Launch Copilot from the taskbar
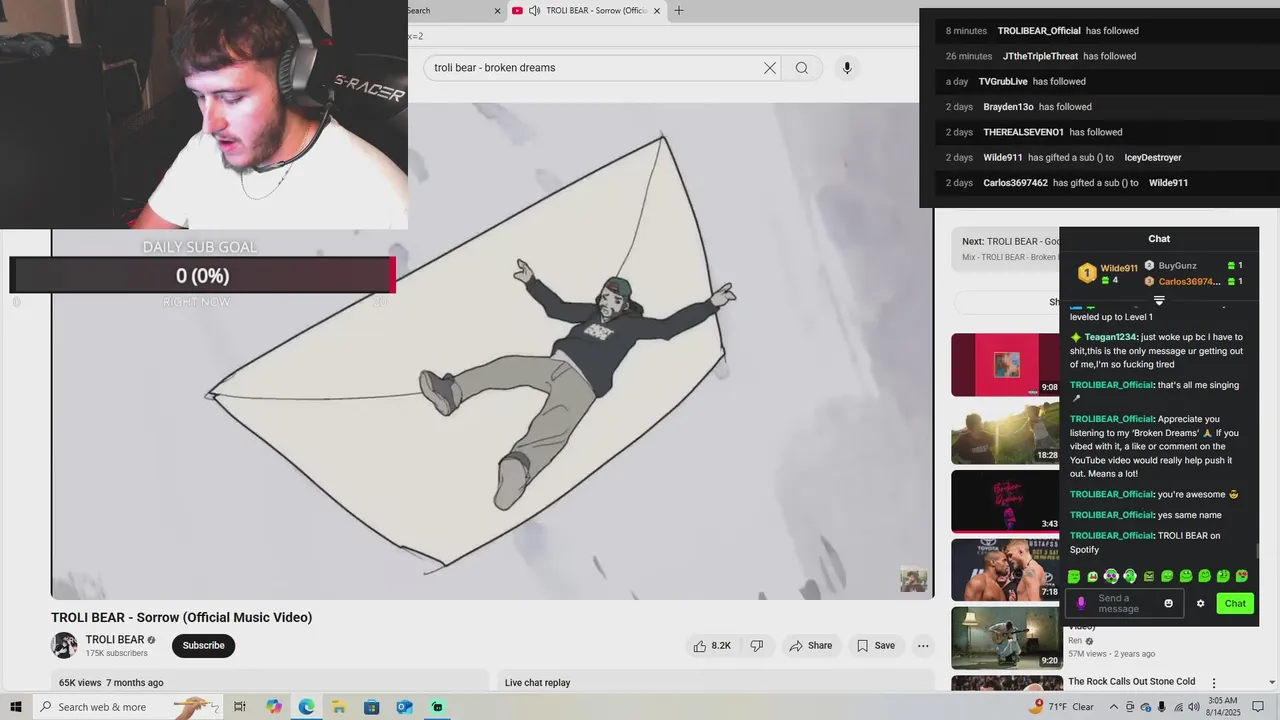This screenshot has height=720, width=1280. [x=274, y=707]
